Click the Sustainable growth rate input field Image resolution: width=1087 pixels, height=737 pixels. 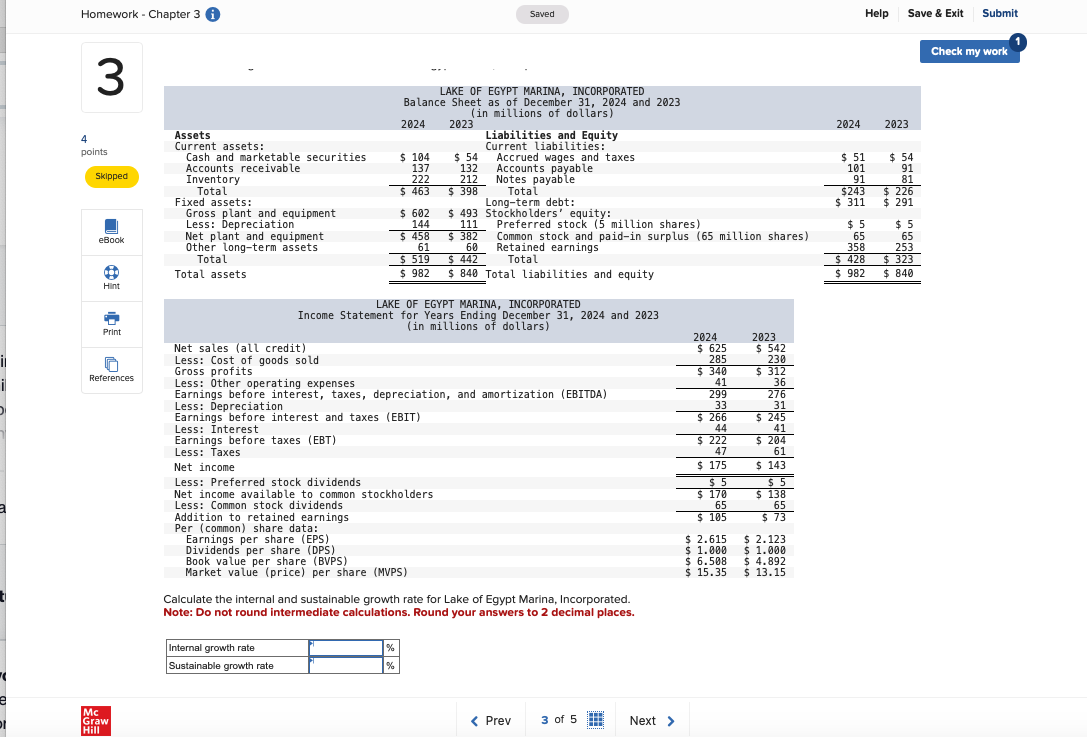[345, 665]
